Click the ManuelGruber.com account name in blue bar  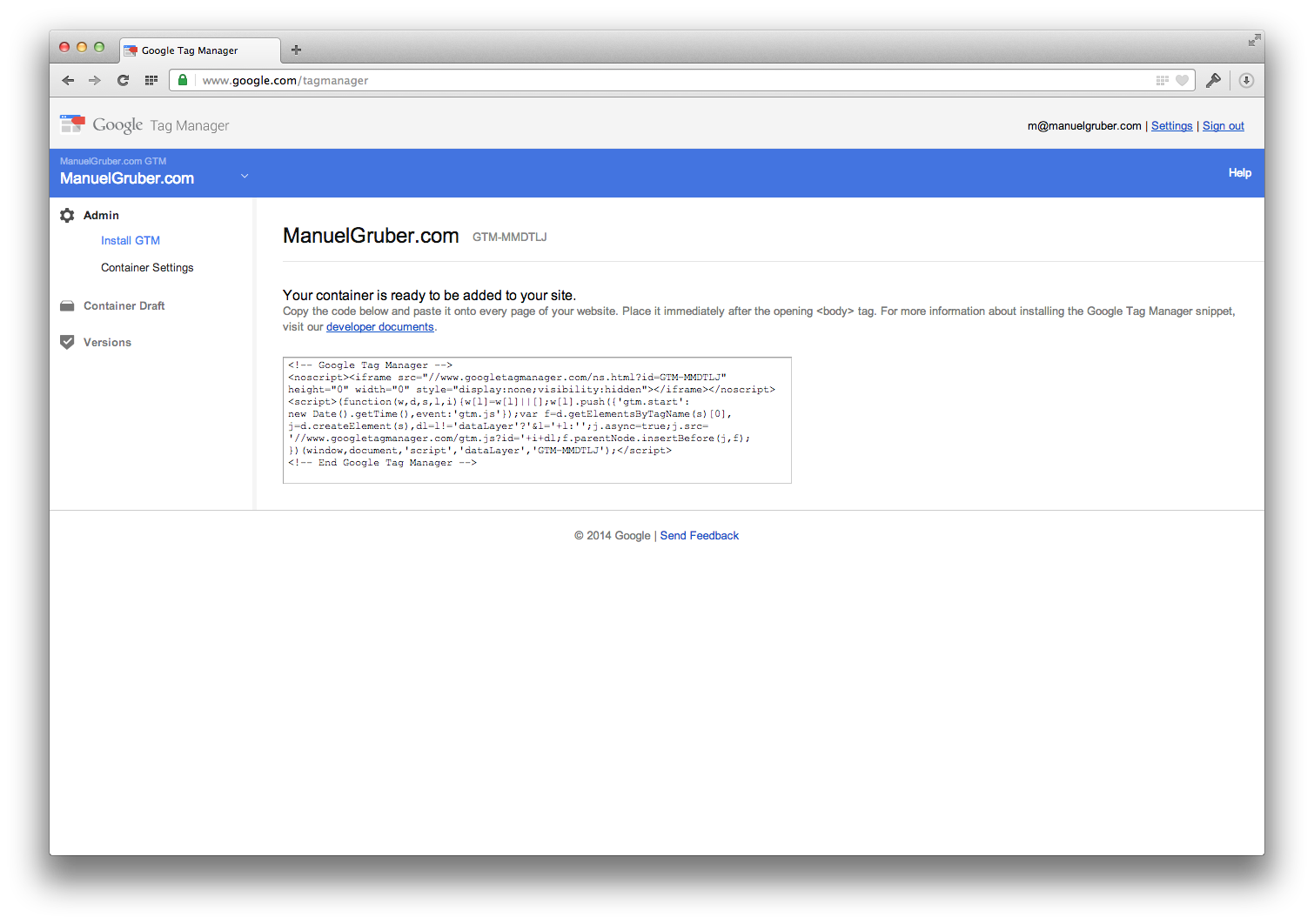pyautogui.click(x=127, y=178)
